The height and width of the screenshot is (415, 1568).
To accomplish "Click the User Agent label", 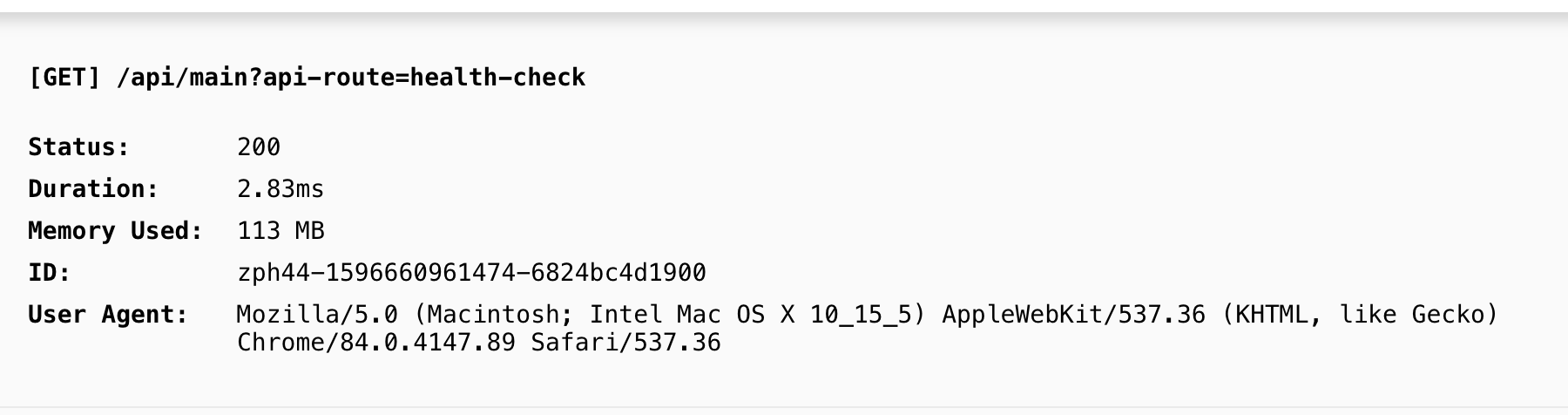I will click(108, 314).
